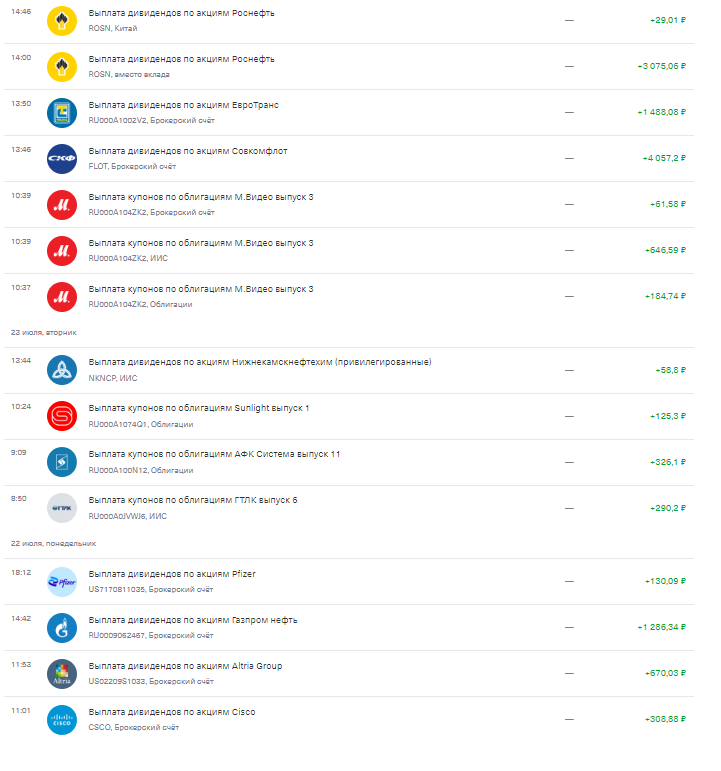Click Sunlight выпуск 1 coupon payout title
Image resolution: width=721 pixels, height=771 pixels.
click(x=199, y=408)
